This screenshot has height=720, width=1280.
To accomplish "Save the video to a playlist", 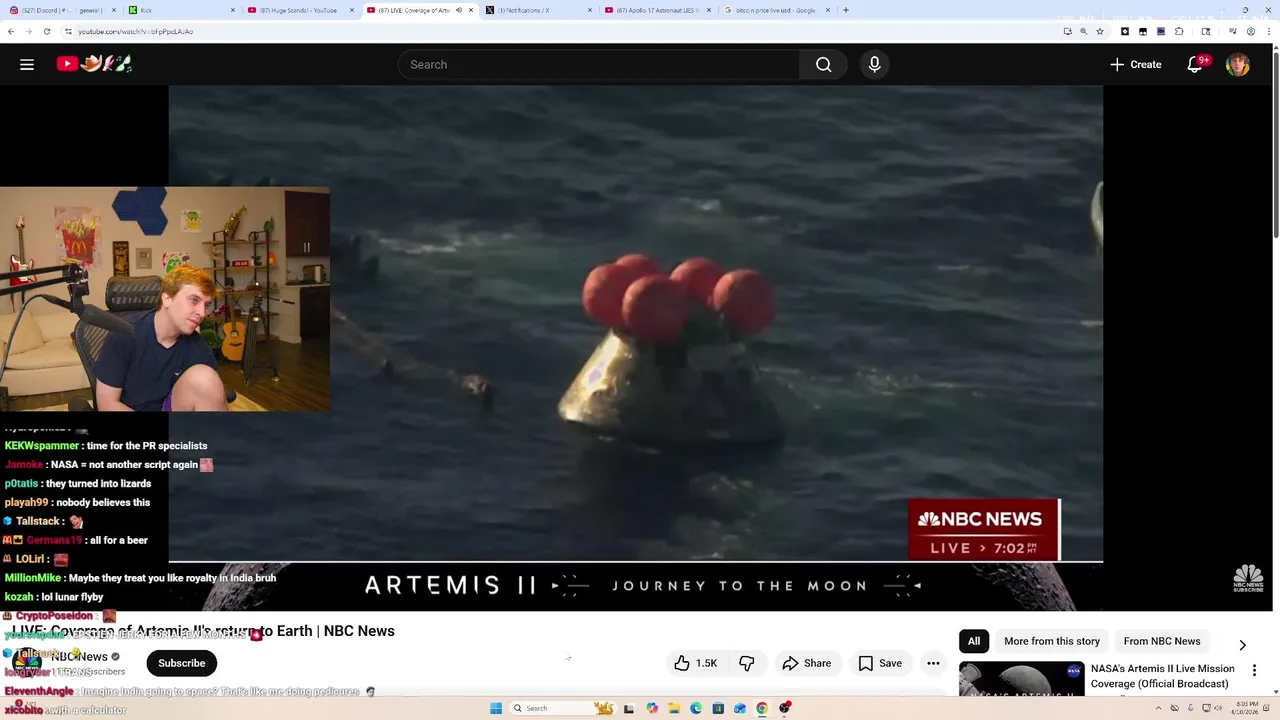I will click(880, 663).
